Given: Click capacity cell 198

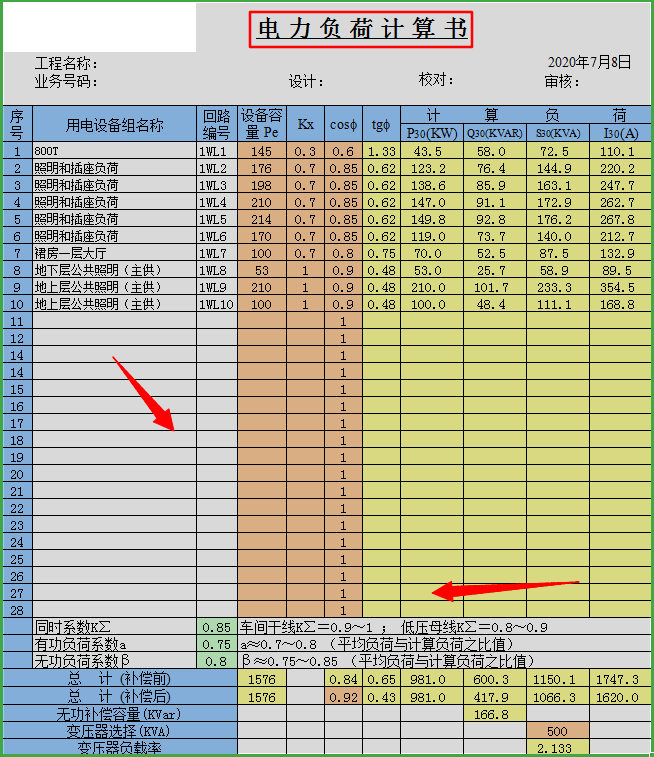Looking at the screenshot, I should coord(262,185).
